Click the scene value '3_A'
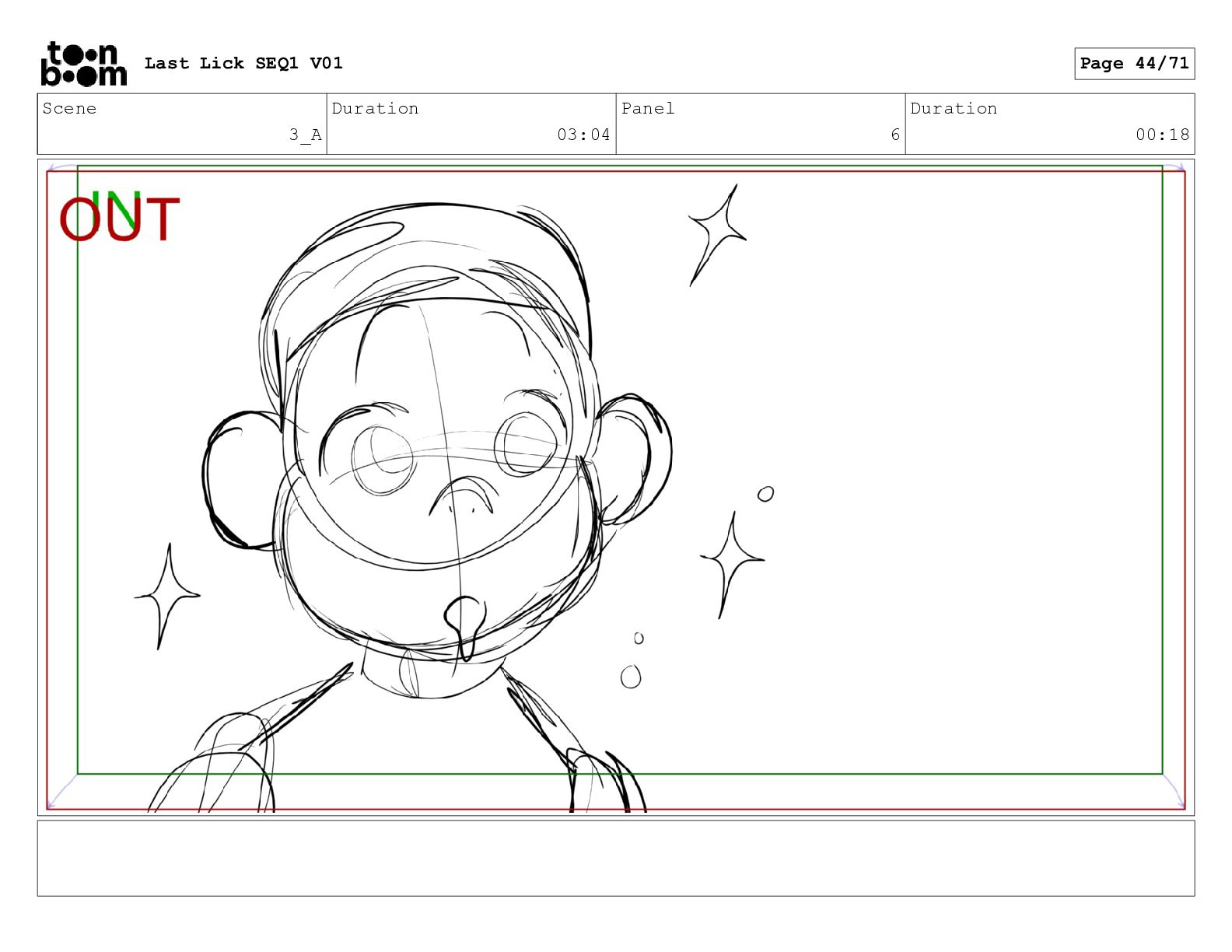Screen dimensions: 1232x952 point(305,135)
